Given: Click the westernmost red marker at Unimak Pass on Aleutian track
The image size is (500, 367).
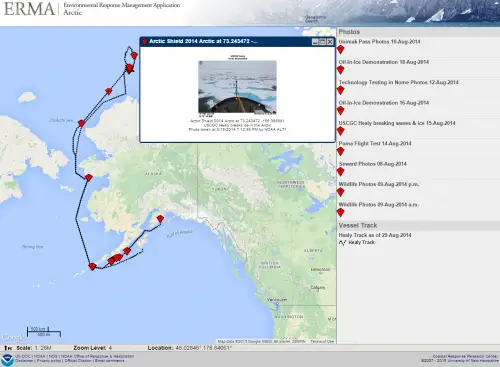Looking at the screenshot, I should 92,267.
